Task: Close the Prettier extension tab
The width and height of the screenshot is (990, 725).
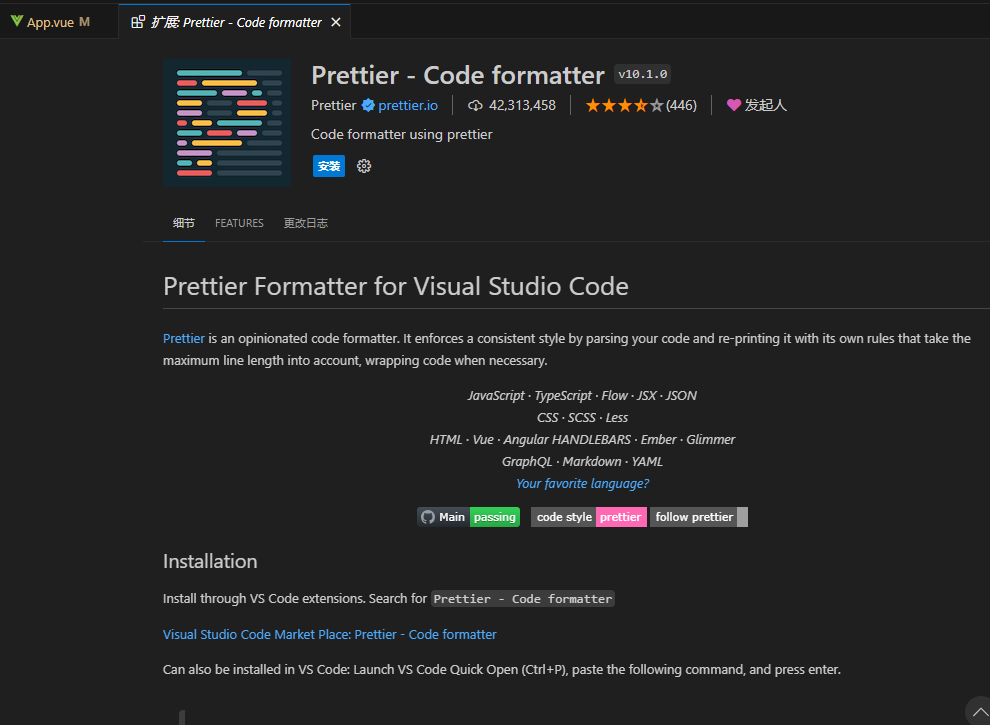Action: [x=335, y=22]
